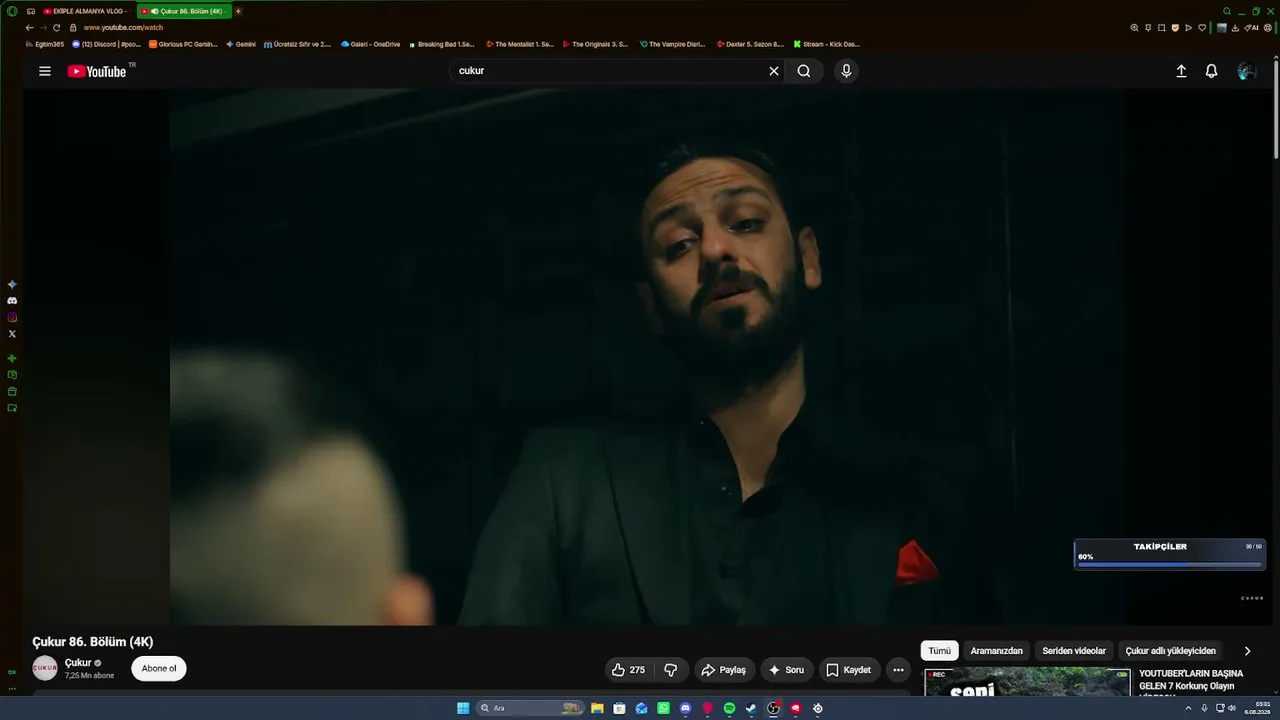Image resolution: width=1280 pixels, height=720 pixels.
Task: Open the YOUTUBER'LARIN BAŞINA GELEN recommended video thumbnail
Action: [x=1027, y=682]
